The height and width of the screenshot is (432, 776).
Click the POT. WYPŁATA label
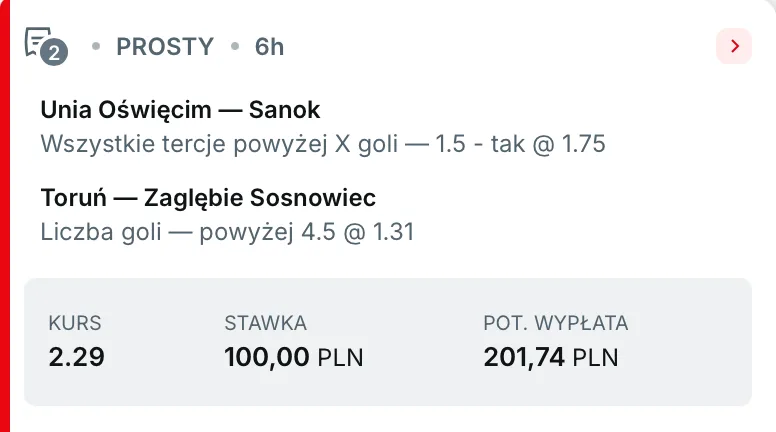555,323
